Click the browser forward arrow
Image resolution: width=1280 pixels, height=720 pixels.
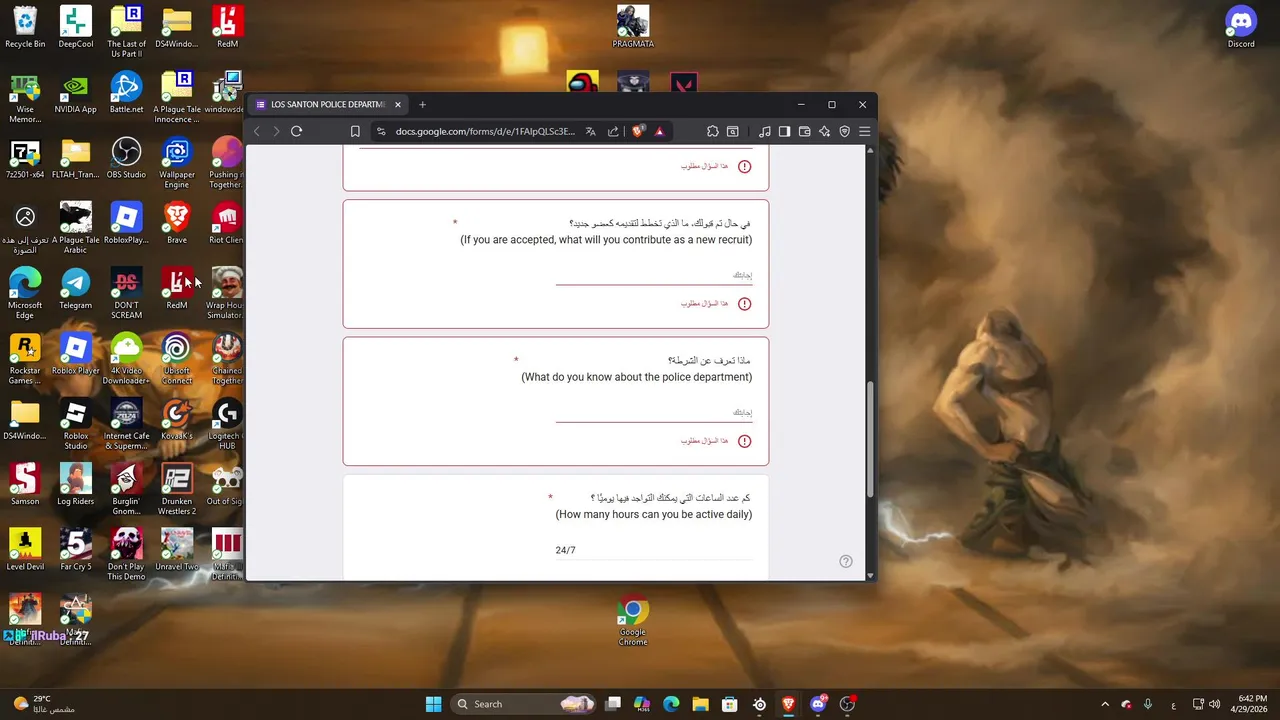(x=276, y=131)
